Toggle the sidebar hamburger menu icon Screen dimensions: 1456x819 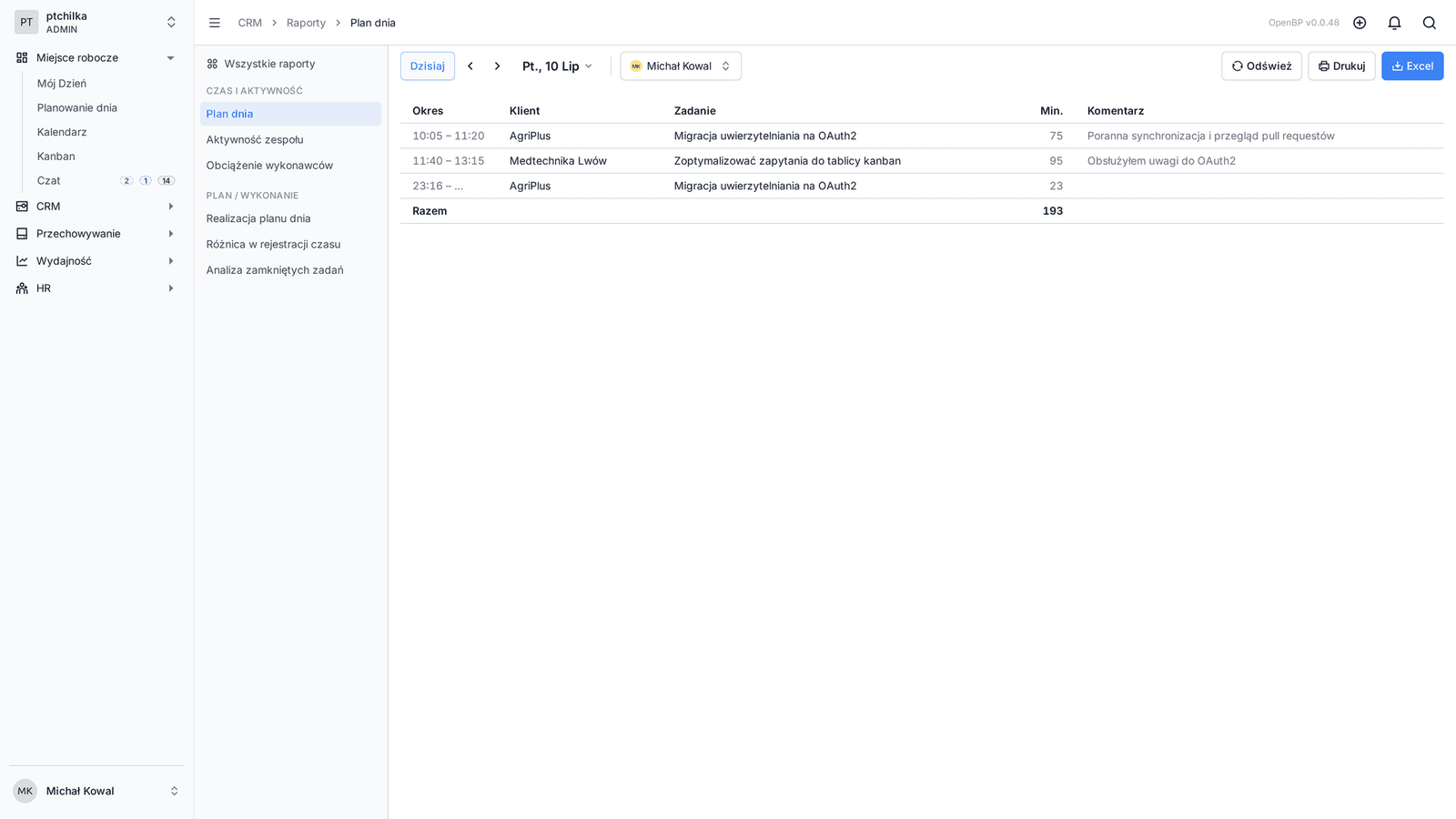tap(215, 23)
